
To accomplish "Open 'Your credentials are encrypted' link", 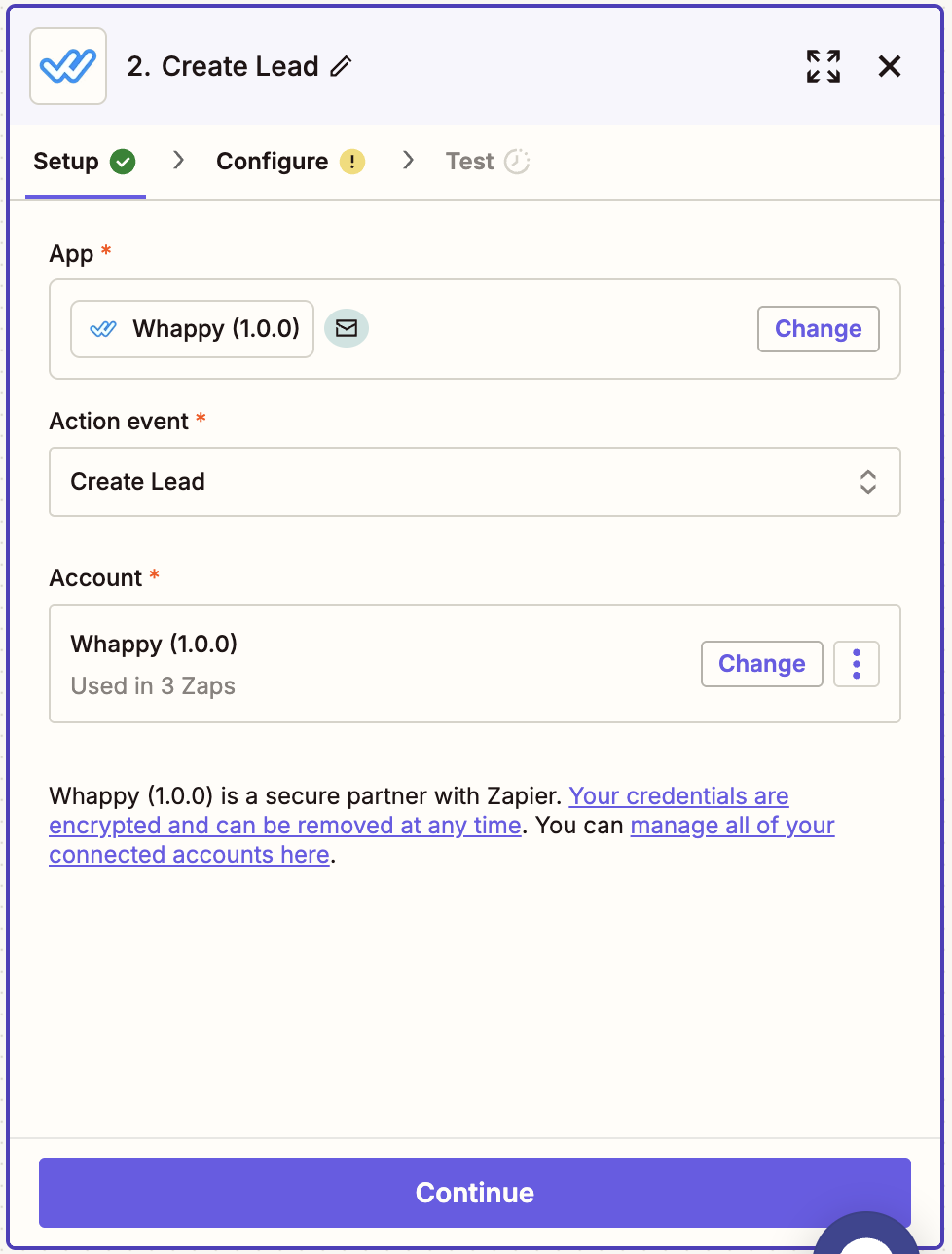I will click(419, 811).
